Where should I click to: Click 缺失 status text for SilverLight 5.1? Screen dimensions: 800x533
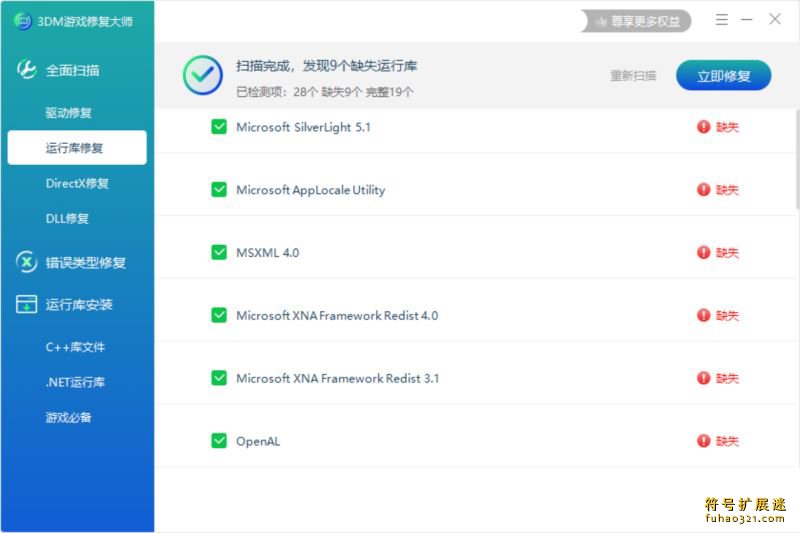(727, 126)
